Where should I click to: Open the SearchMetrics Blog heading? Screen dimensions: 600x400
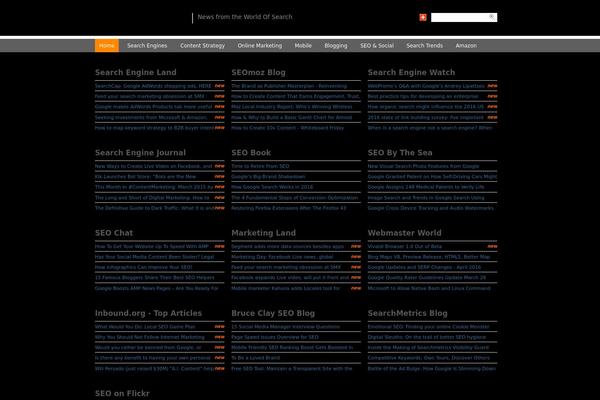click(408, 313)
